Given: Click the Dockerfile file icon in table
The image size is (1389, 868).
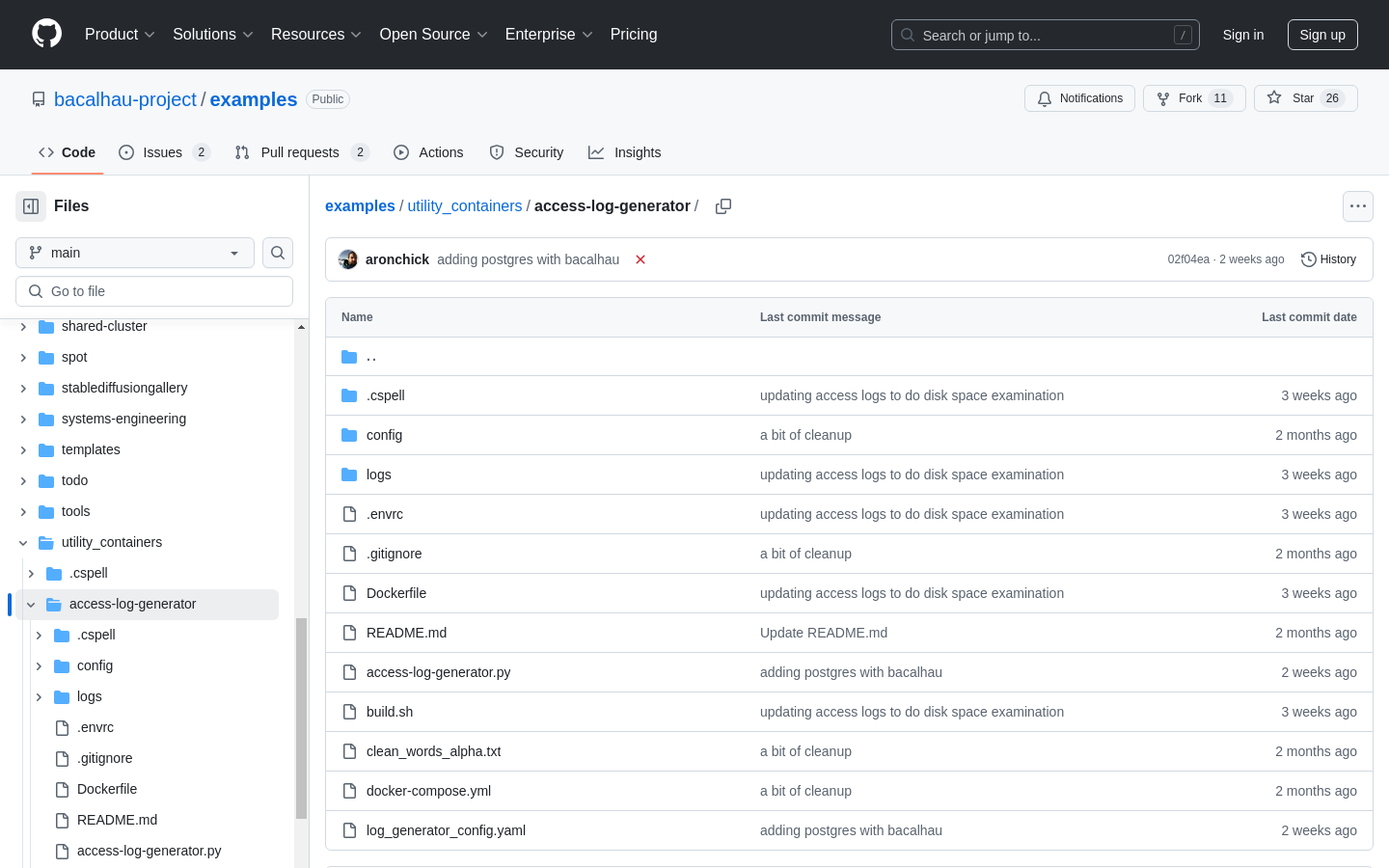Looking at the screenshot, I should point(349,593).
